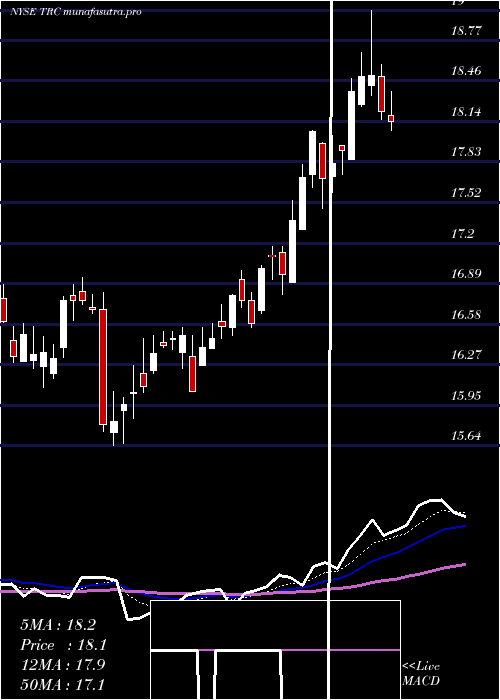Select the 16.58 price axis label

(467, 315)
